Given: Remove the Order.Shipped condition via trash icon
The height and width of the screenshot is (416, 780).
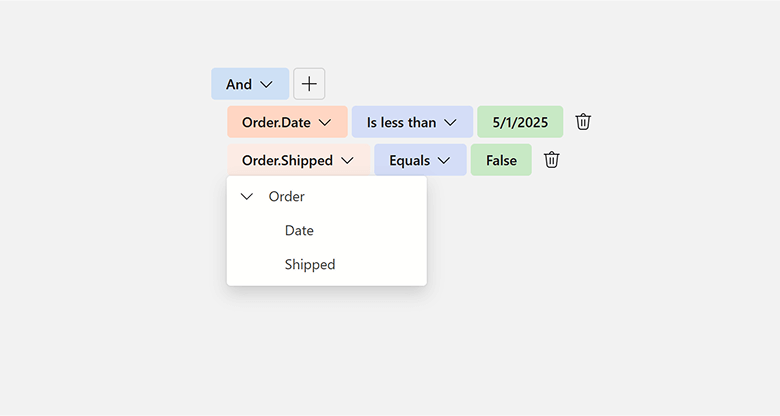Looking at the screenshot, I should (x=552, y=160).
